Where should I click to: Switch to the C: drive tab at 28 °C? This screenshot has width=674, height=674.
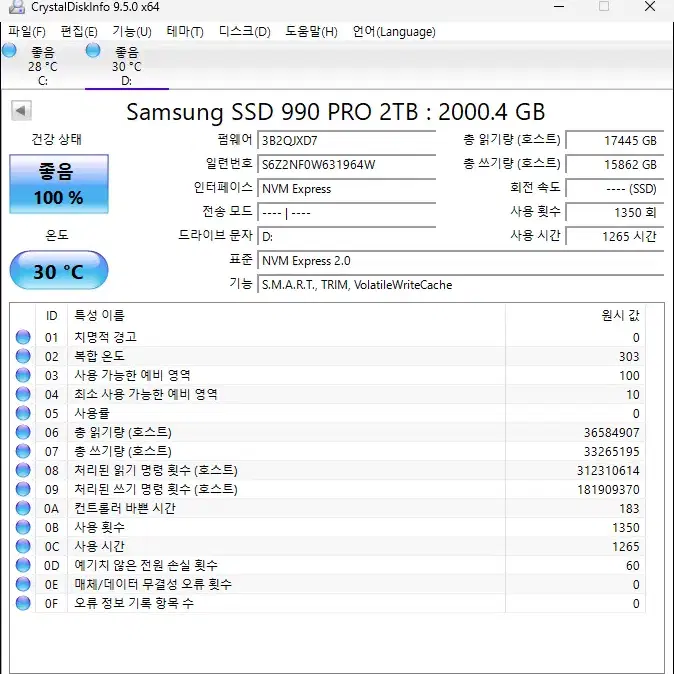pyautogui.click(x=43, y=66)
